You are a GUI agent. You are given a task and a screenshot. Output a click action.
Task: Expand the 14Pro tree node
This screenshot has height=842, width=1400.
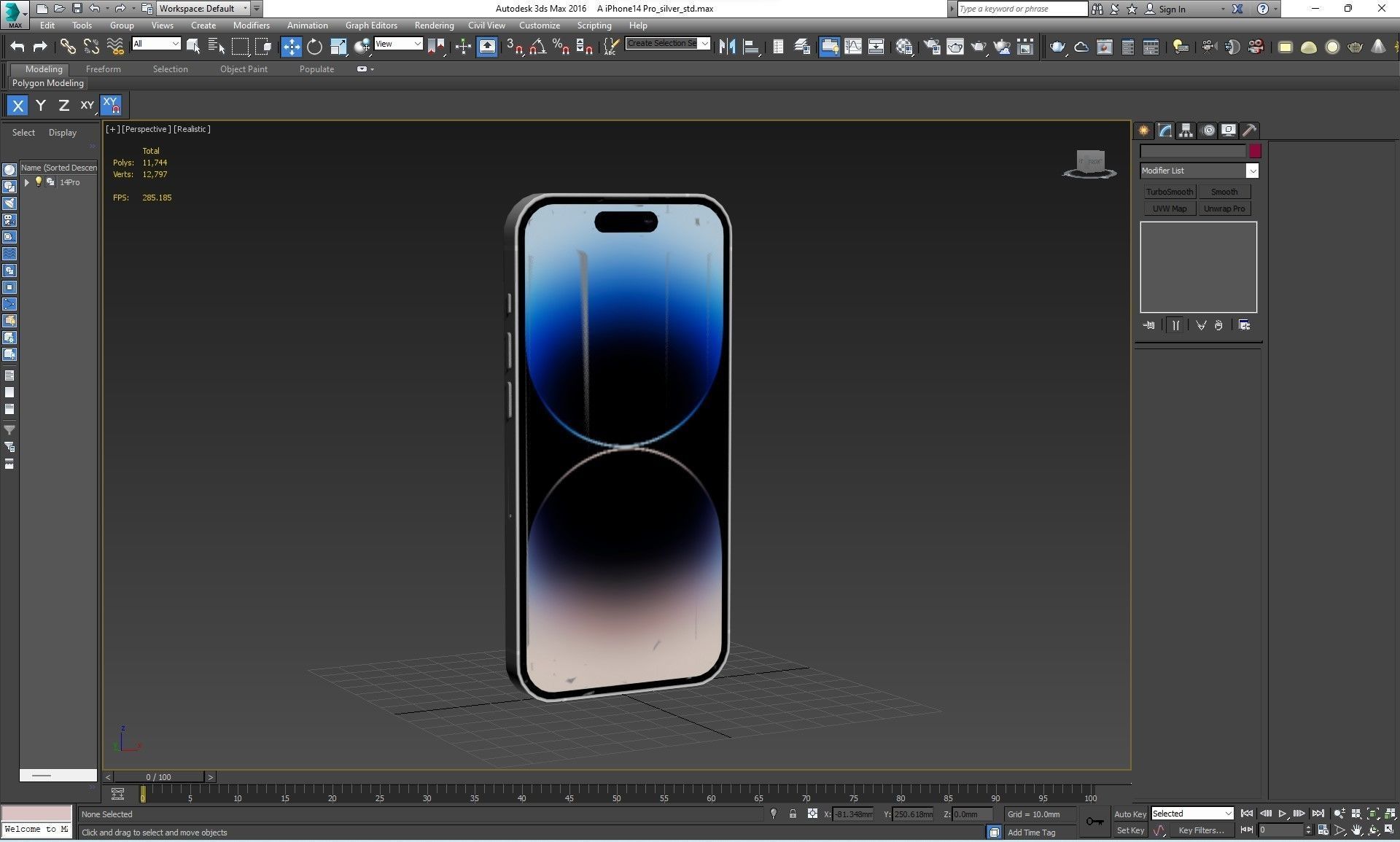tap(27, 182)
